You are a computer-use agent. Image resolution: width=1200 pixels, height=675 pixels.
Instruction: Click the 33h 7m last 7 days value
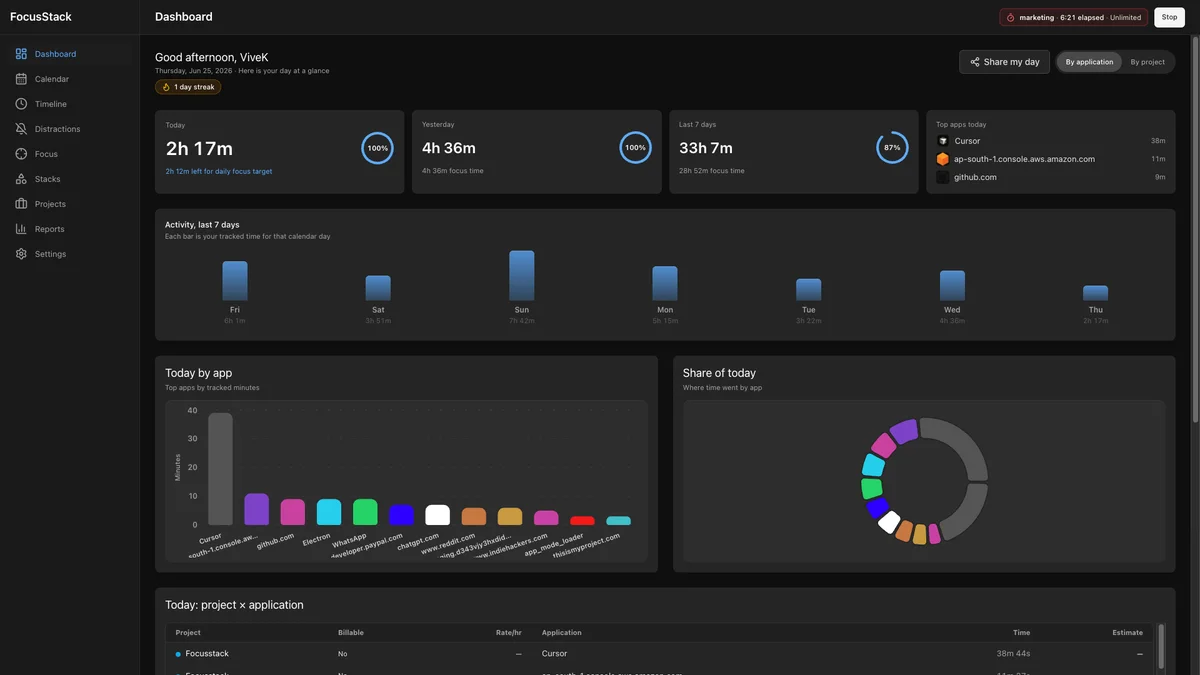[x=706, y=148]
